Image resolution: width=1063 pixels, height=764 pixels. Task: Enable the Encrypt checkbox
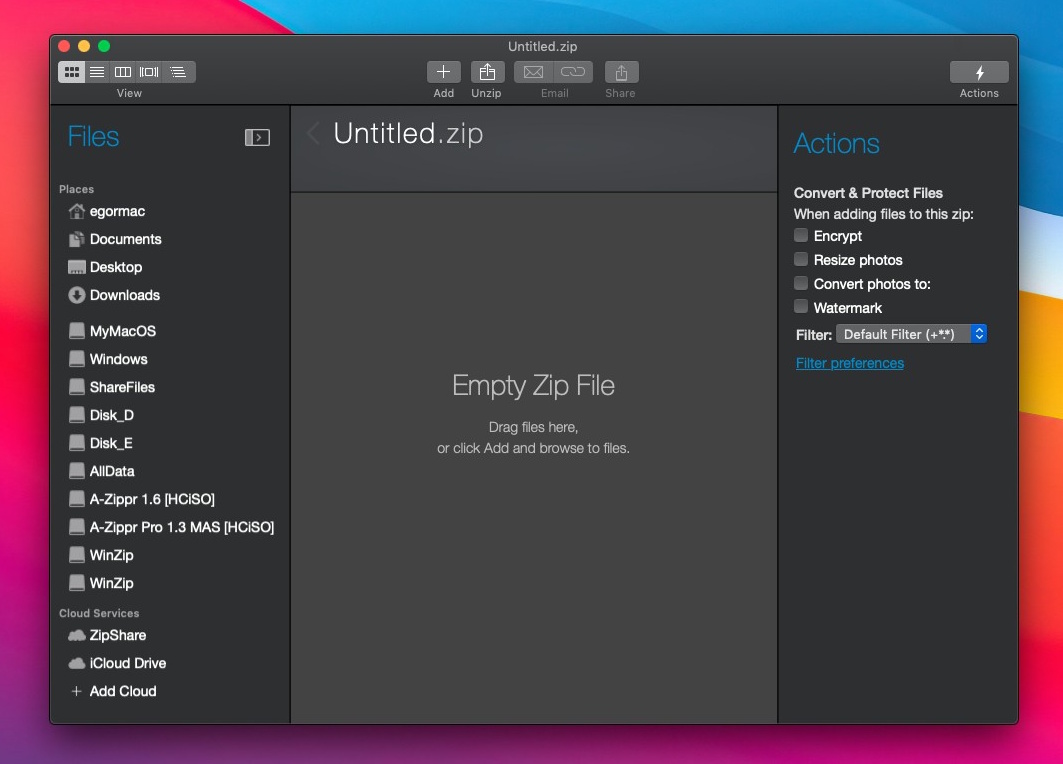click(x=801, y=235)
